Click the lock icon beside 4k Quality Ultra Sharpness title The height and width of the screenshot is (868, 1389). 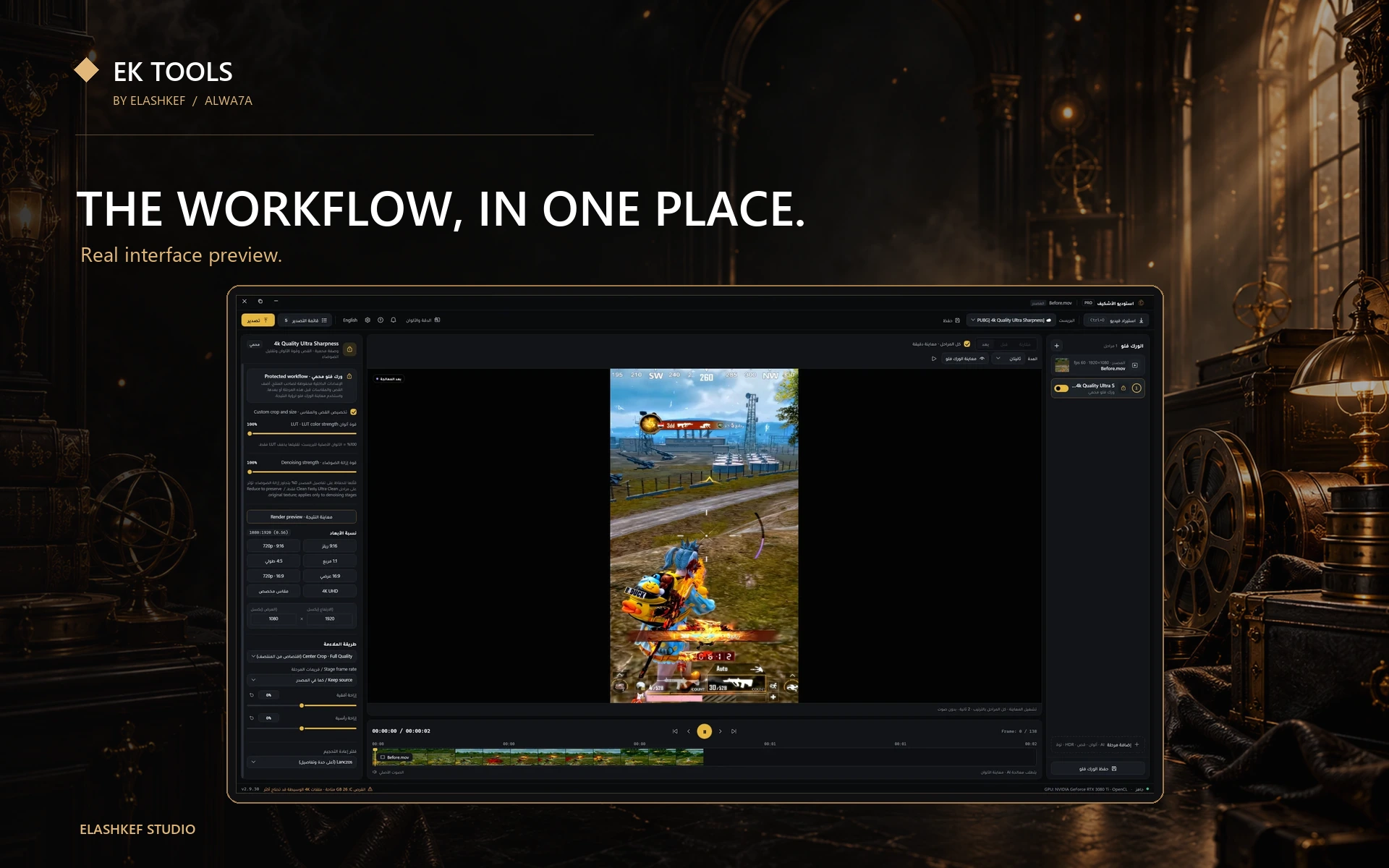click(x=350, y=349)
